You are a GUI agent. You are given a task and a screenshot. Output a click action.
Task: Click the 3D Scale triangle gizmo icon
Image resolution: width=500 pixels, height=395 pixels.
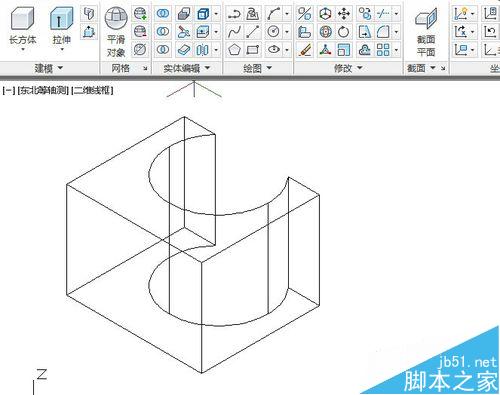click(325, 50)
